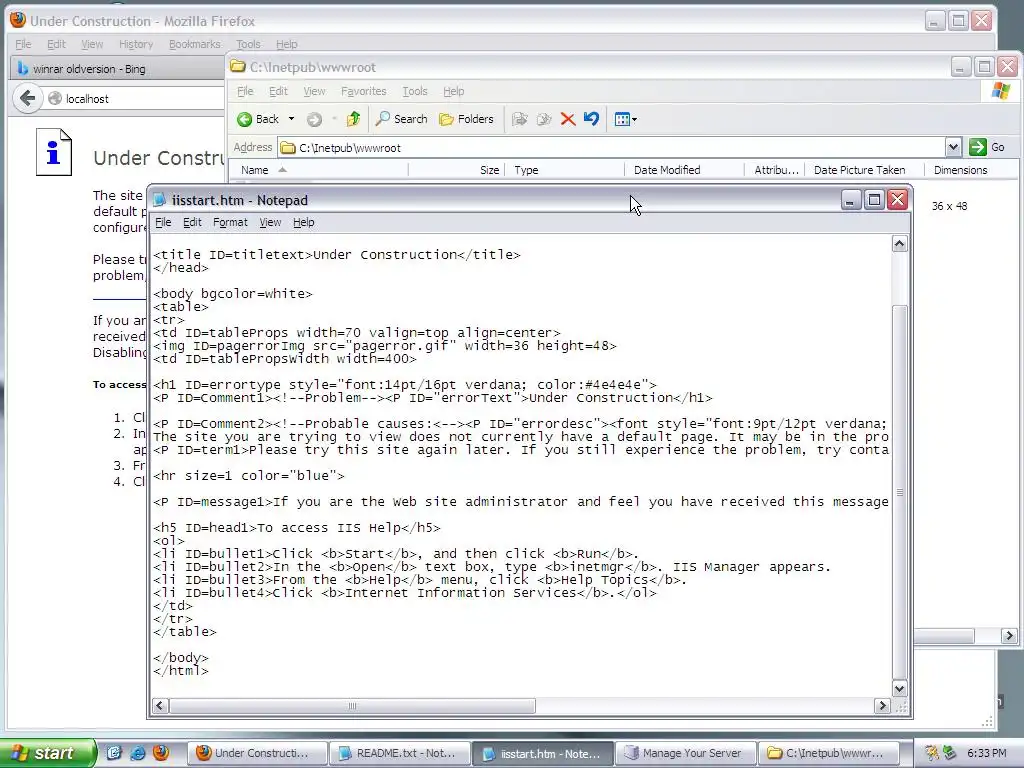1024x768 pixels.
Task: Click the Move To icon in Explorer toolbar
Action: [x=520, y=119]
